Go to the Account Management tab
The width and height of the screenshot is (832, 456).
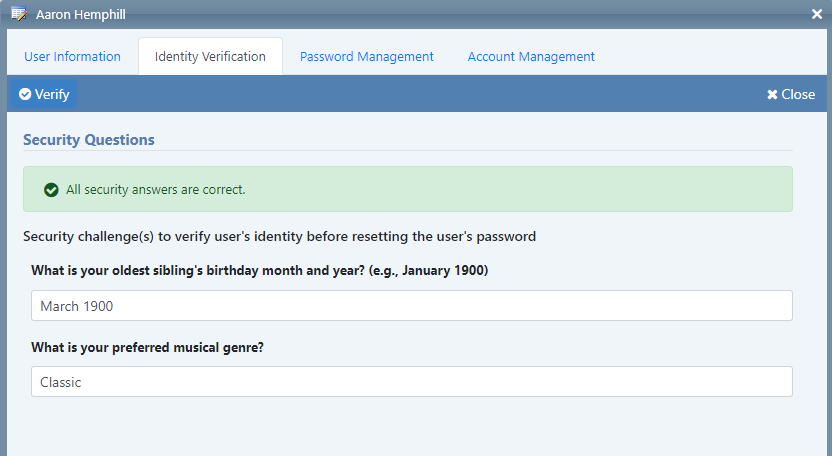pyautogui.click(x=531, y=56)
